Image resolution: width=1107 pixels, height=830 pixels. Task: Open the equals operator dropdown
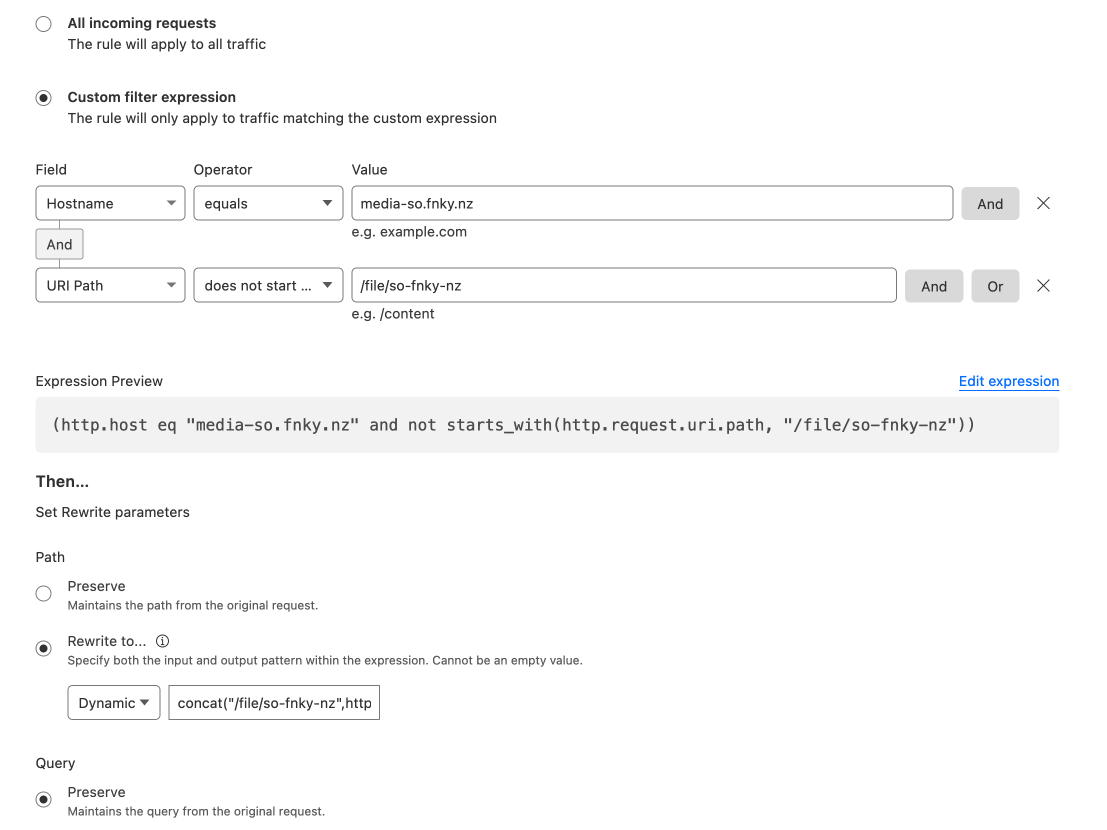(x=268, y=203)
